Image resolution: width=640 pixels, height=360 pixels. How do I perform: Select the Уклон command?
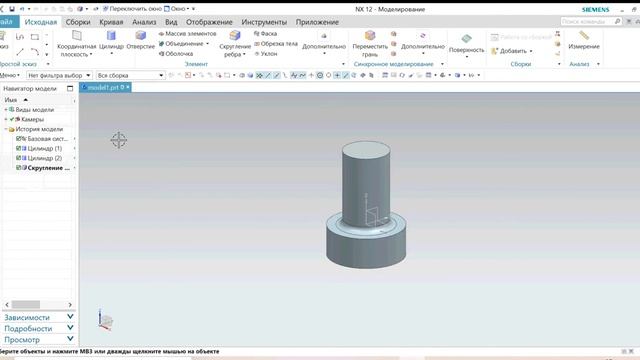pyautogui.click(x=266, y=53)
